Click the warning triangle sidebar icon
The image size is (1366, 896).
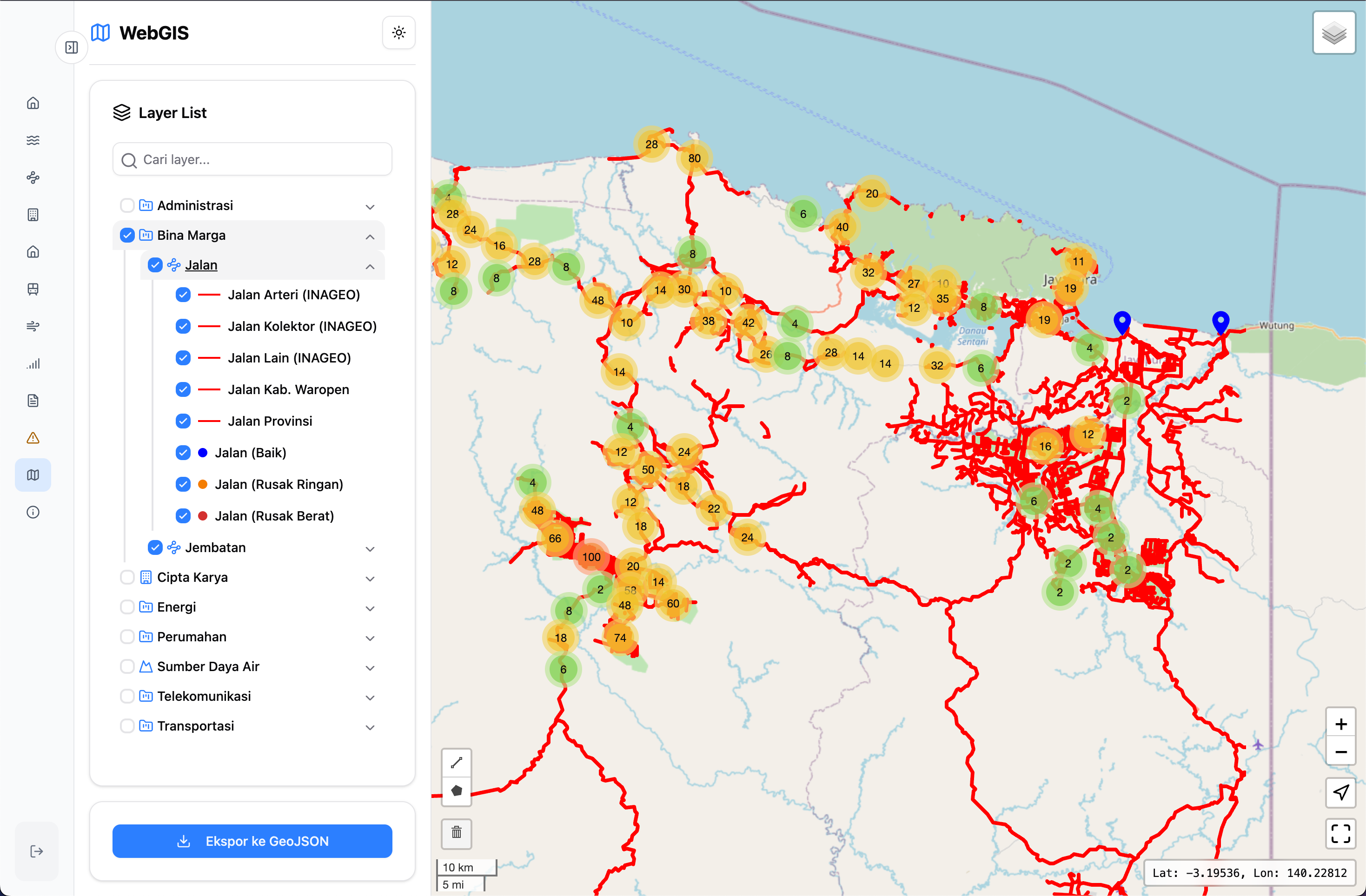[33, 438]
